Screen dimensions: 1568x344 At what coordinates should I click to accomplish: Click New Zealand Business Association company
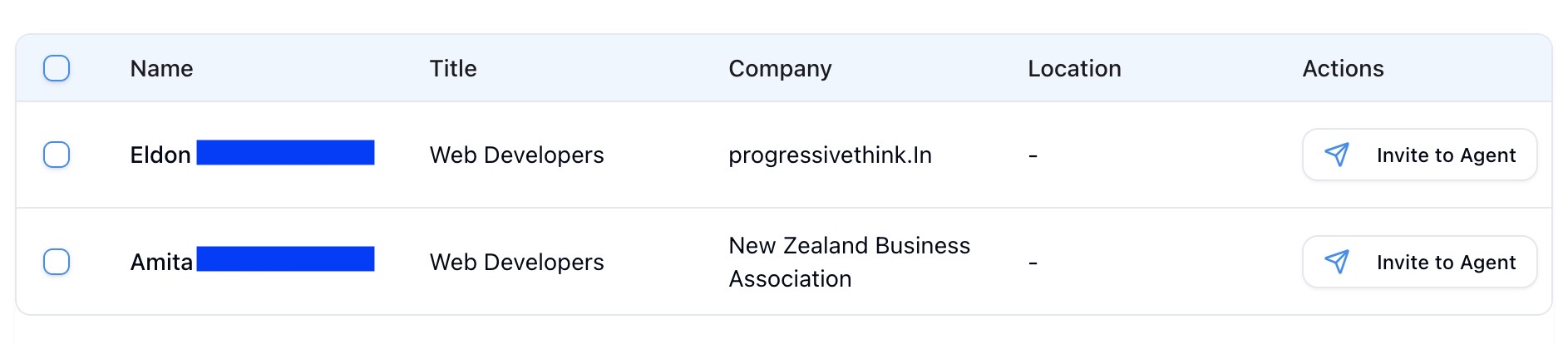[x=848, y=262]
